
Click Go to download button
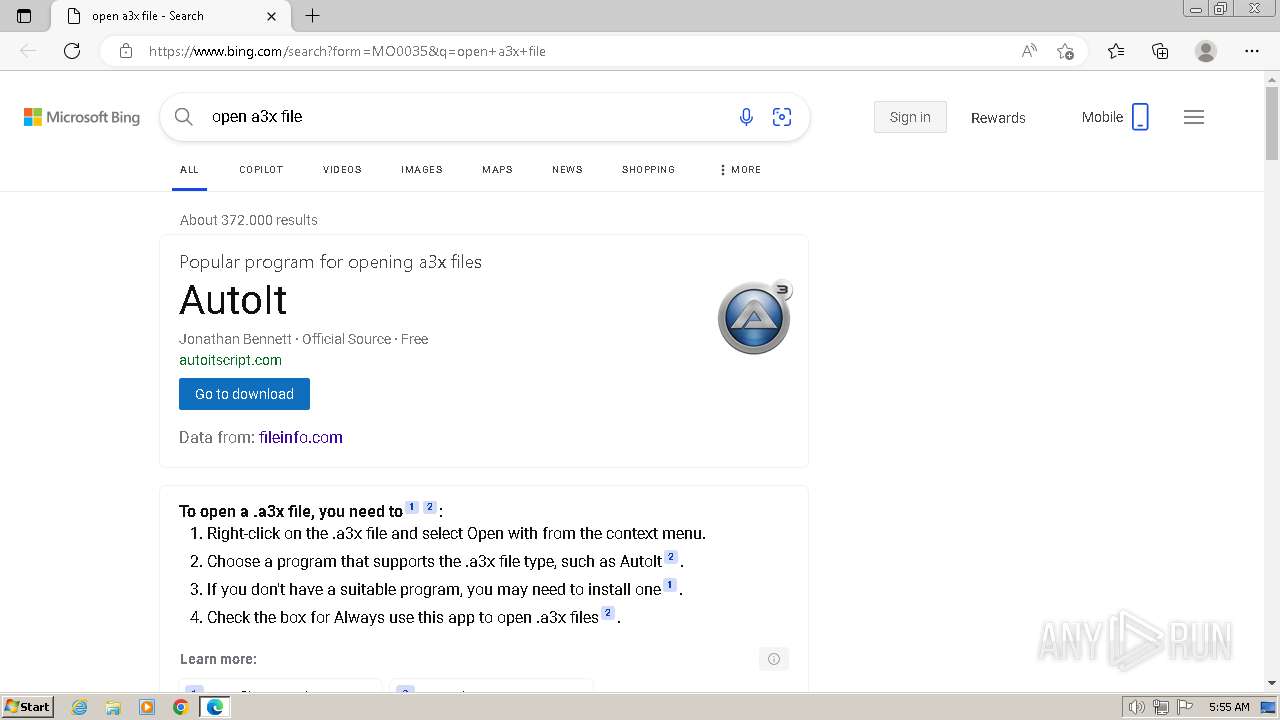coord(244,394)
